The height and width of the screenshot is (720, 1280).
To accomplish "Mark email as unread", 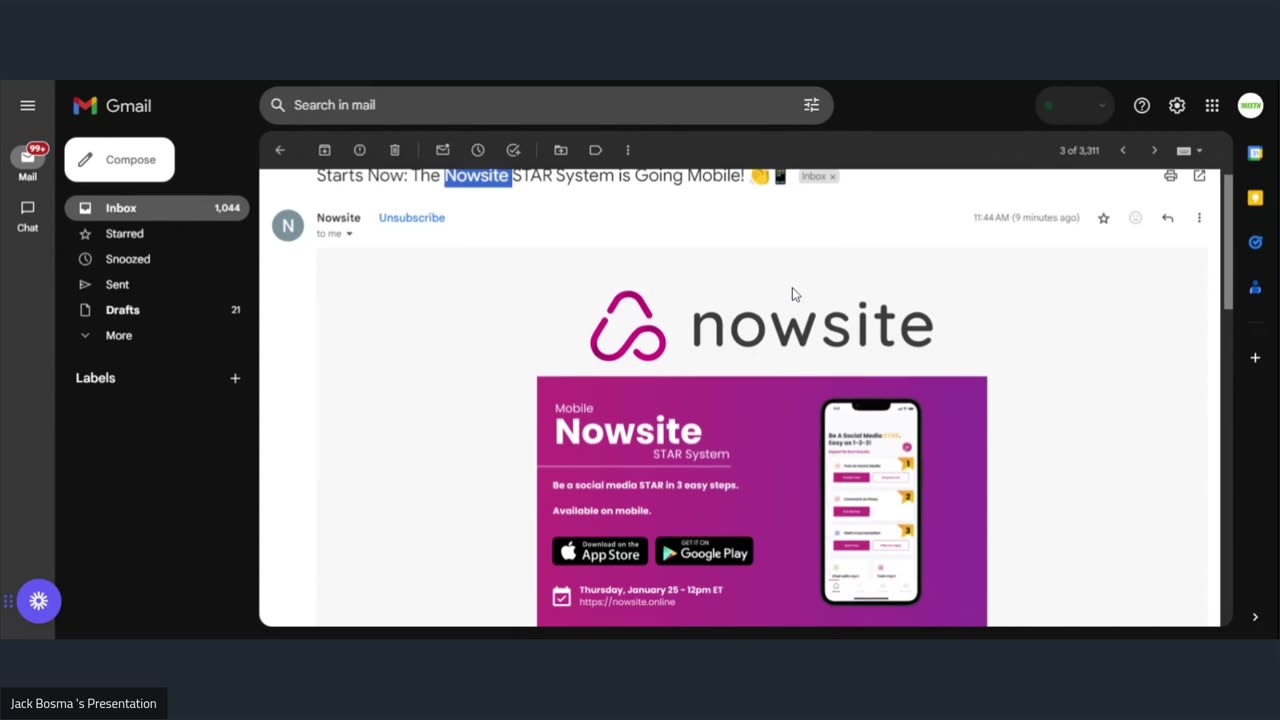I will (442, 150).
